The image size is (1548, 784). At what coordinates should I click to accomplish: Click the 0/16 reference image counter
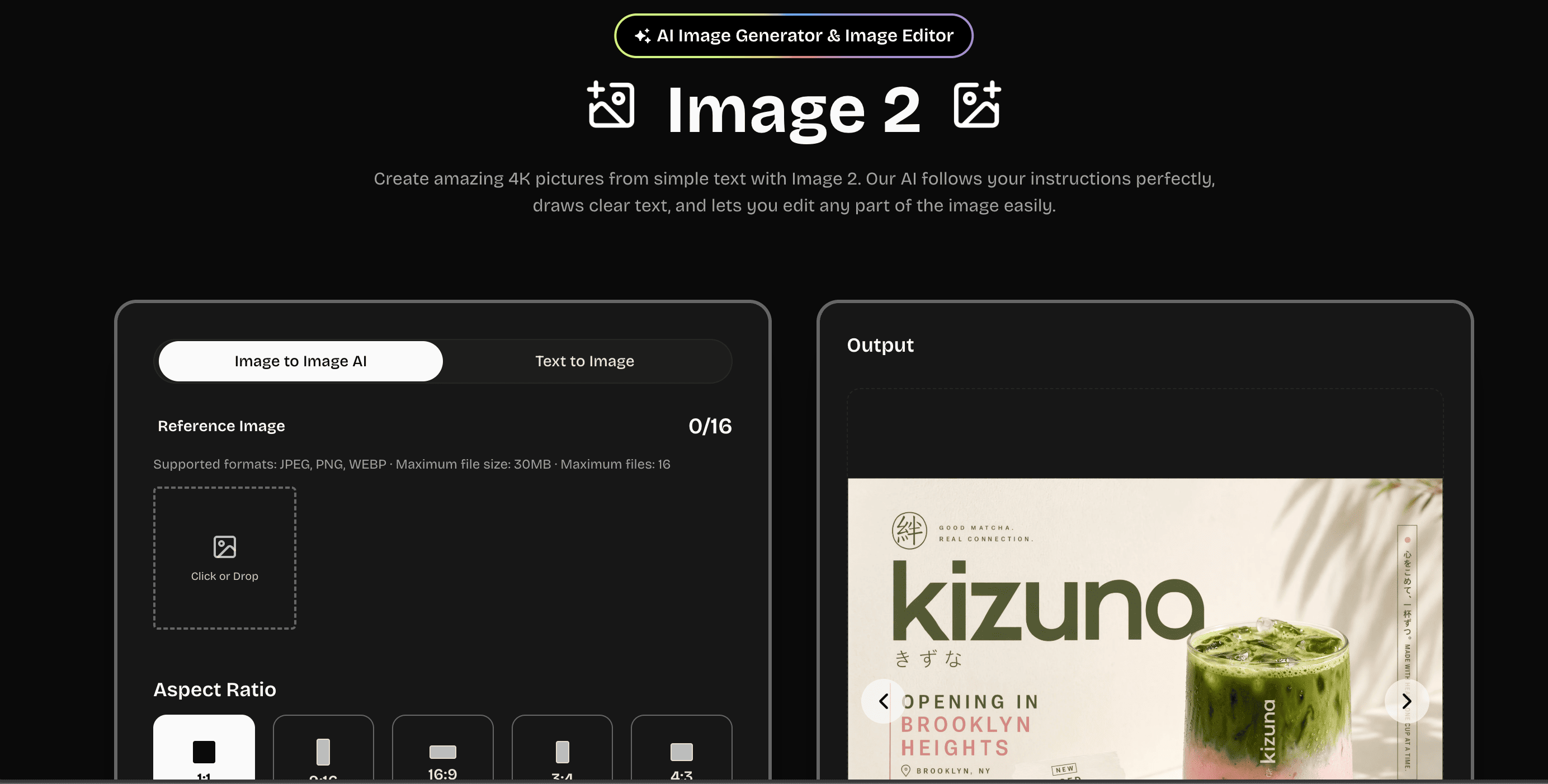pos(710,426)
